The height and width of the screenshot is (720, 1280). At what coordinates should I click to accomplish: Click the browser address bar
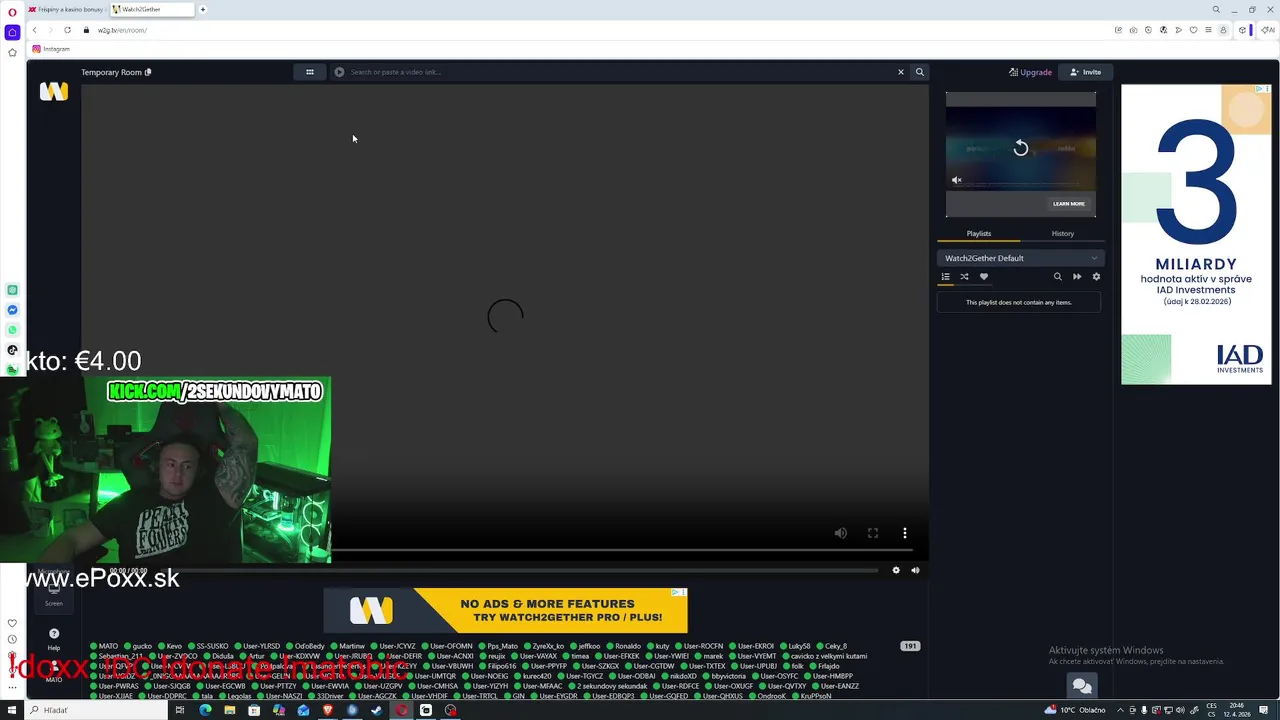coord(600,30)
